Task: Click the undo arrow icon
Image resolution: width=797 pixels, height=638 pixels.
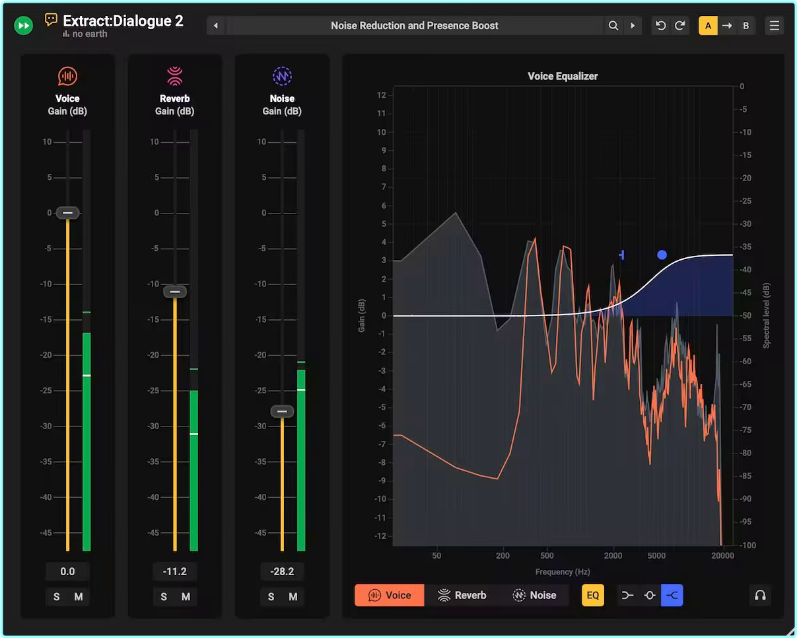Action: click(661, 26)
